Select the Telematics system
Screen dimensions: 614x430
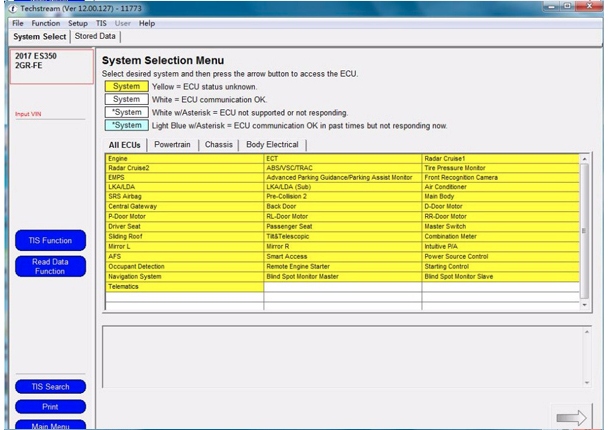pos(184,287)
